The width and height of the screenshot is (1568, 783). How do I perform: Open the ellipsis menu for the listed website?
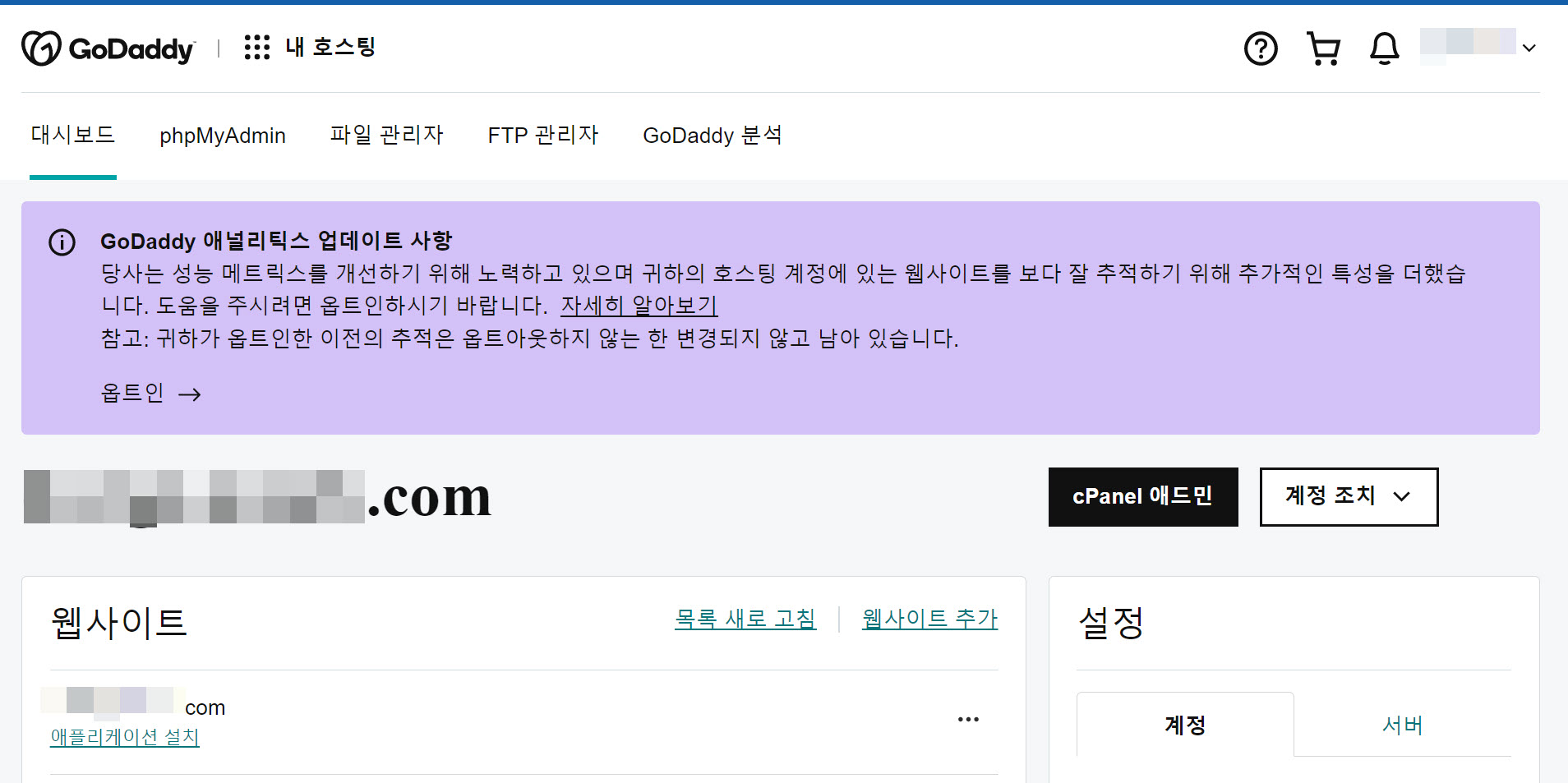(968, 719)
